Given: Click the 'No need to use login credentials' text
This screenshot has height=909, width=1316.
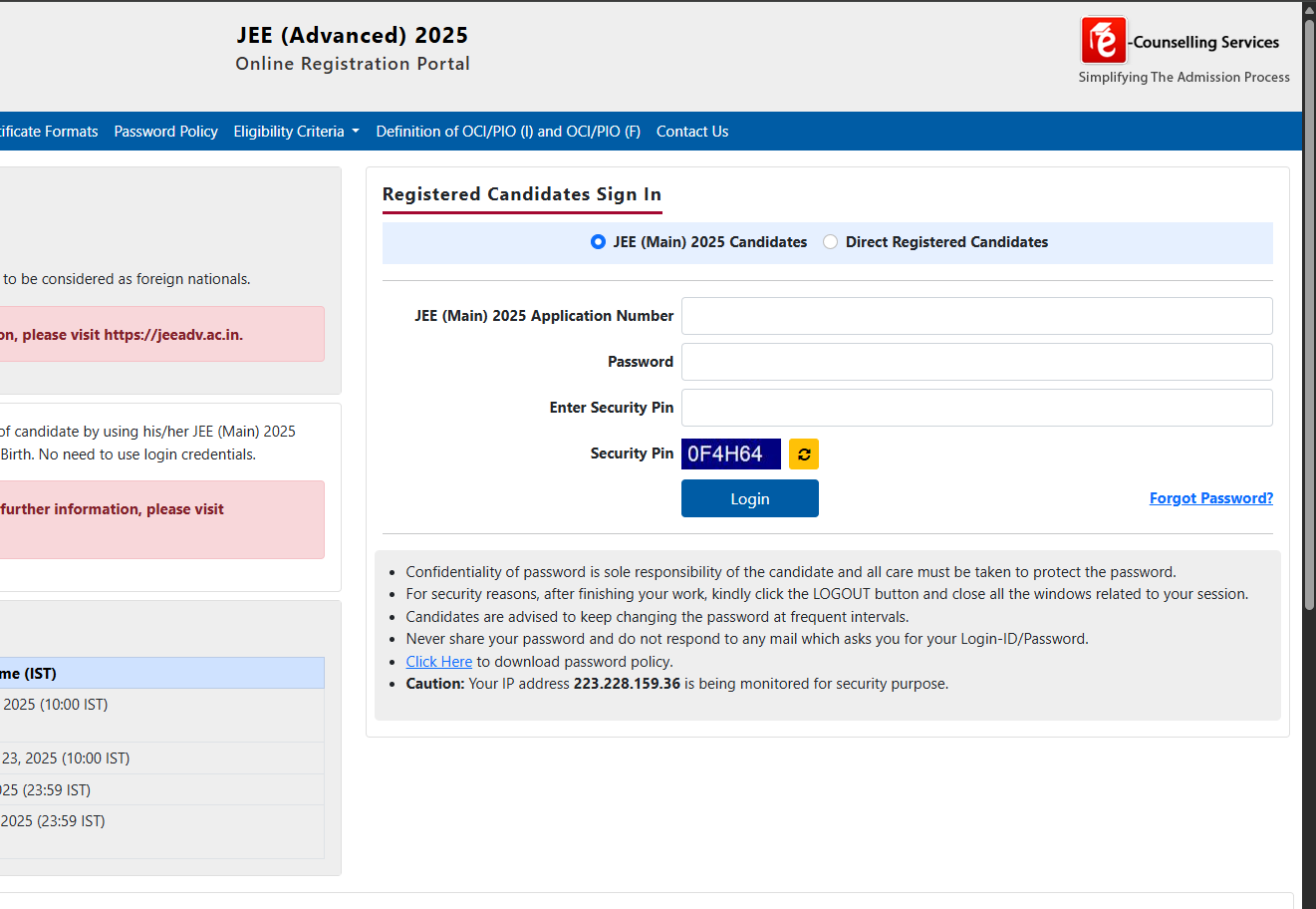Looking at the screenshot, I should (x=147, y=454).
